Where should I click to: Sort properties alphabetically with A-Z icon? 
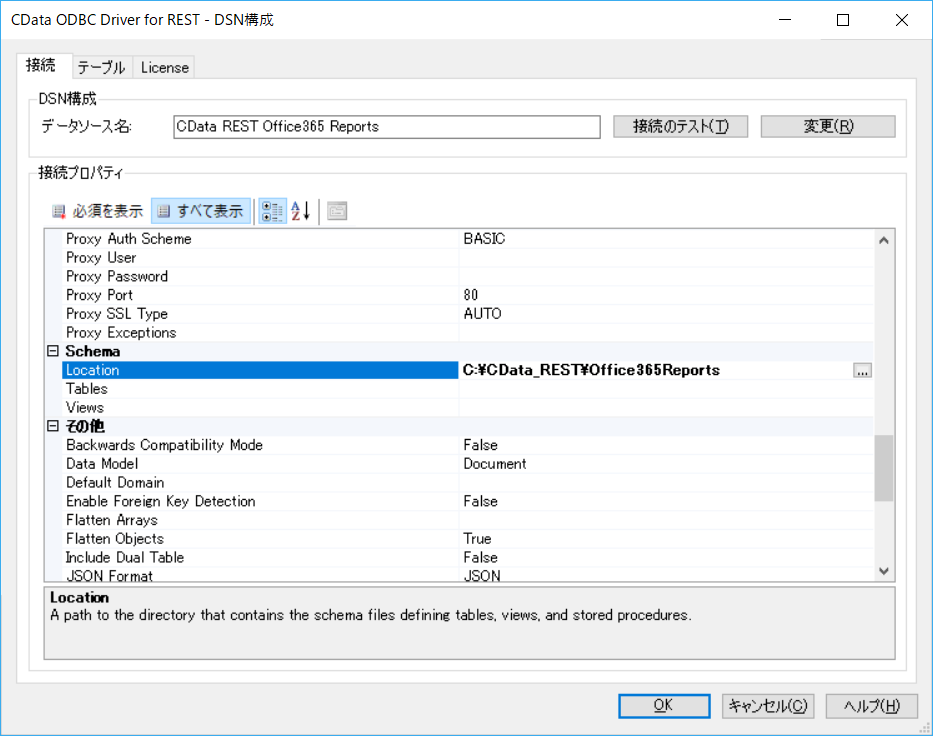pos(301,211)
